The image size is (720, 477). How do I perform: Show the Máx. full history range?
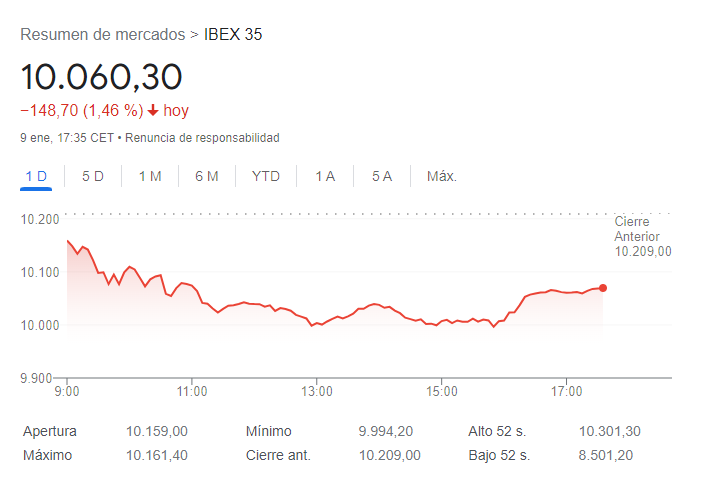(x=442, y=177)
